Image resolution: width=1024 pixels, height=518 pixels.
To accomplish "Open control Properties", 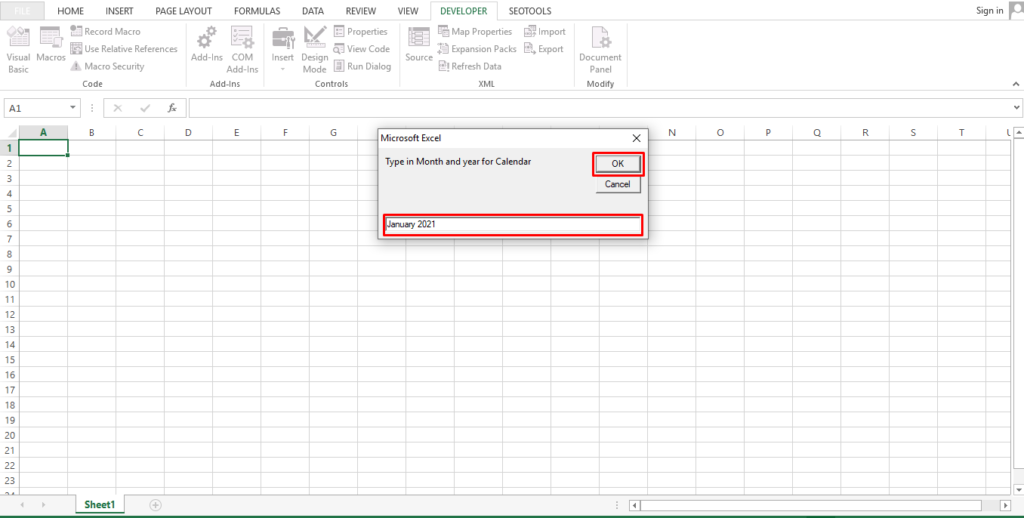I will [x=360, y=31].
